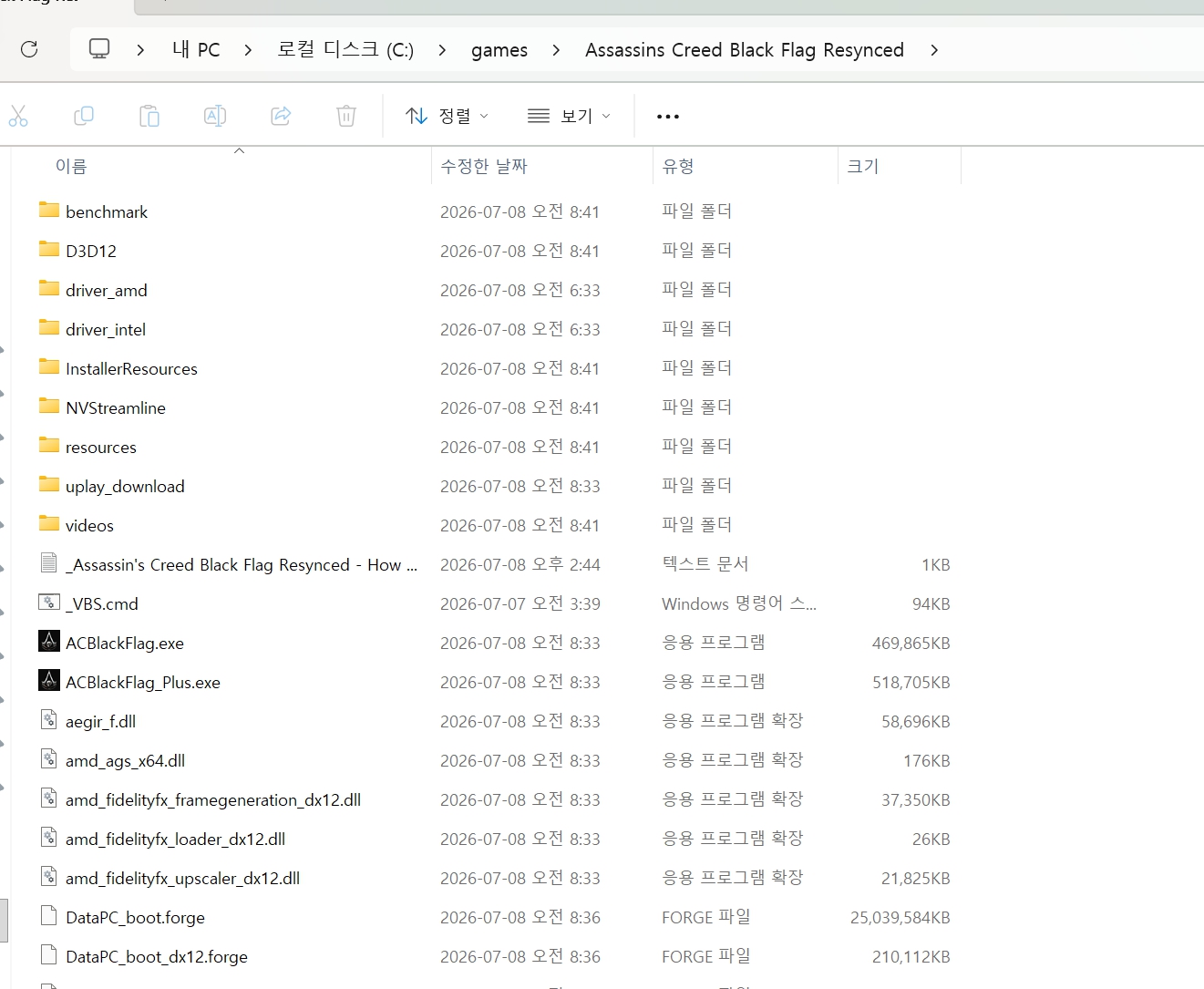Select the aegir_f.dll file icon

click(49, 720)
